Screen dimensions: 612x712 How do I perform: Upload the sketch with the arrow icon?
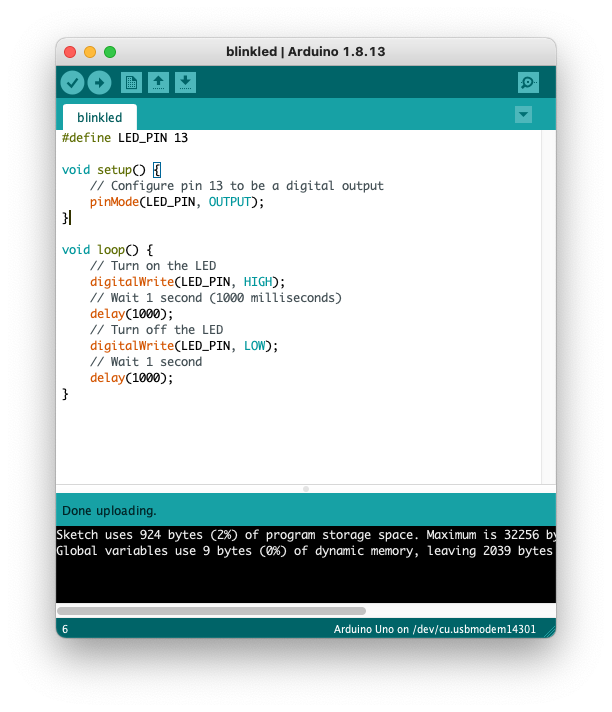[99, 83]
